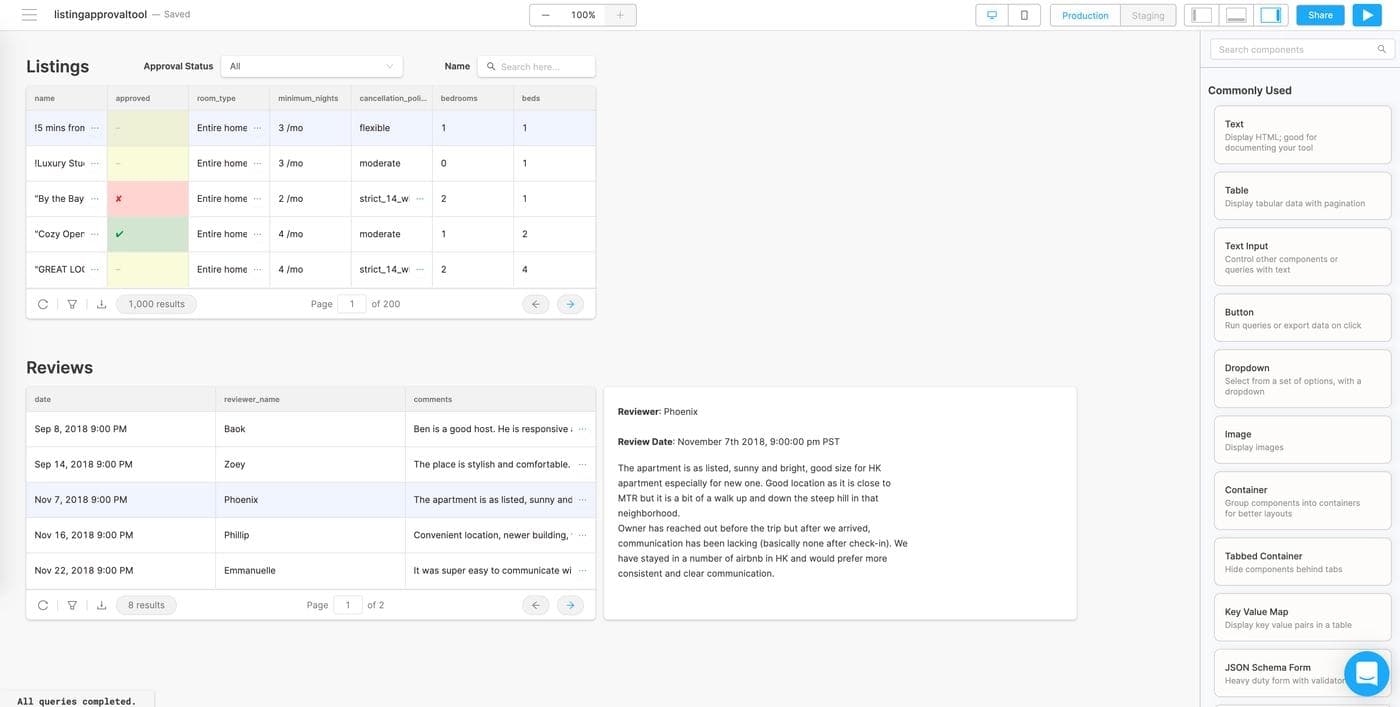Refresh the Listings table data

[x=43, y=304]
